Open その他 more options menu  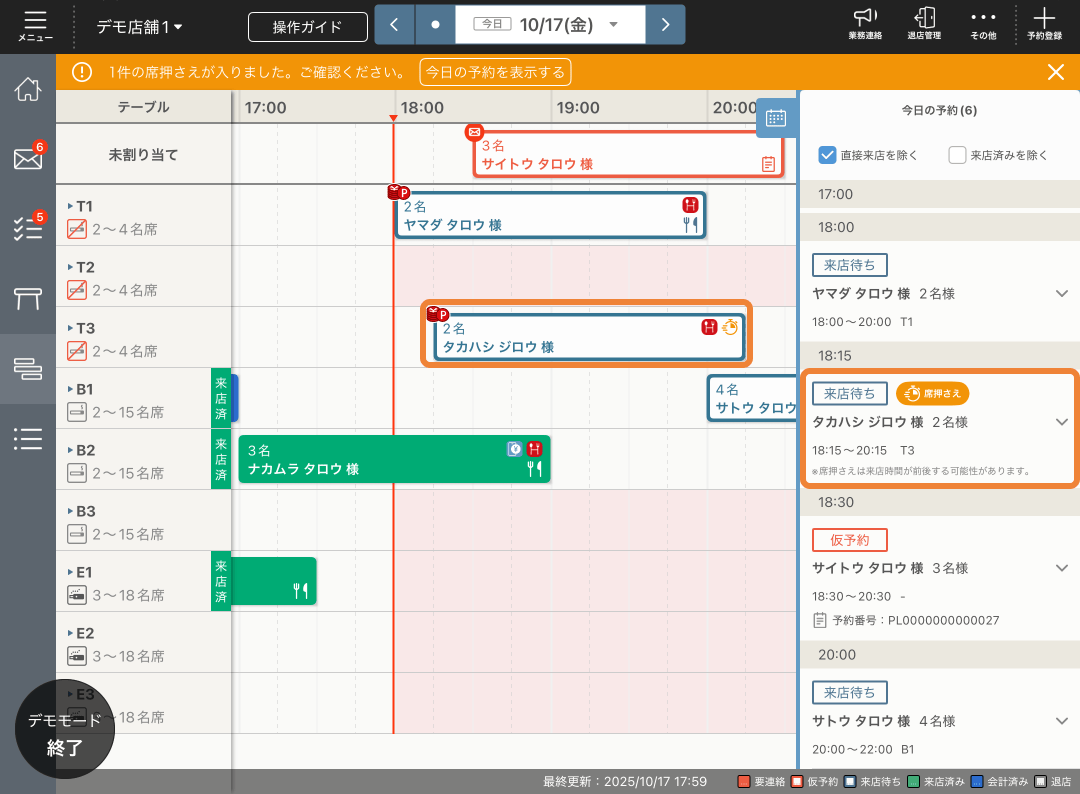tap(983, 24)
